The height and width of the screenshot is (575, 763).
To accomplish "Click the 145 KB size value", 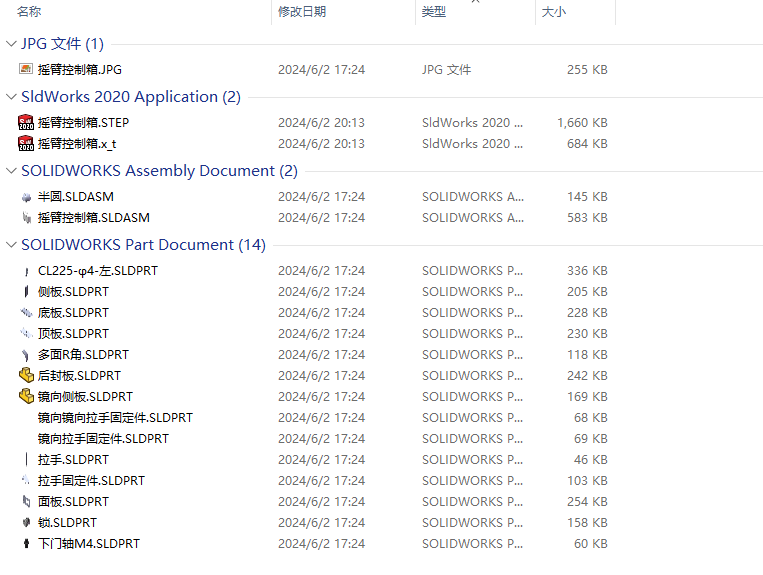I will [x=587, y=197].
